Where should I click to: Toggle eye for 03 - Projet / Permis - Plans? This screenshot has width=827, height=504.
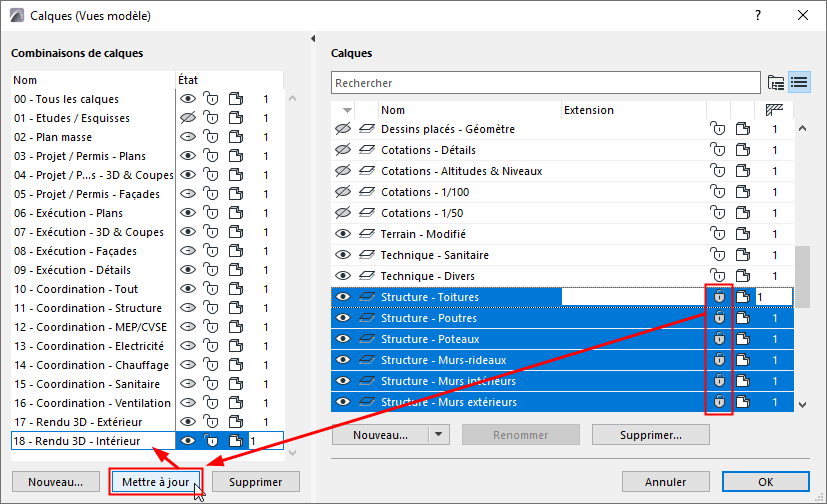click(187, 156)
